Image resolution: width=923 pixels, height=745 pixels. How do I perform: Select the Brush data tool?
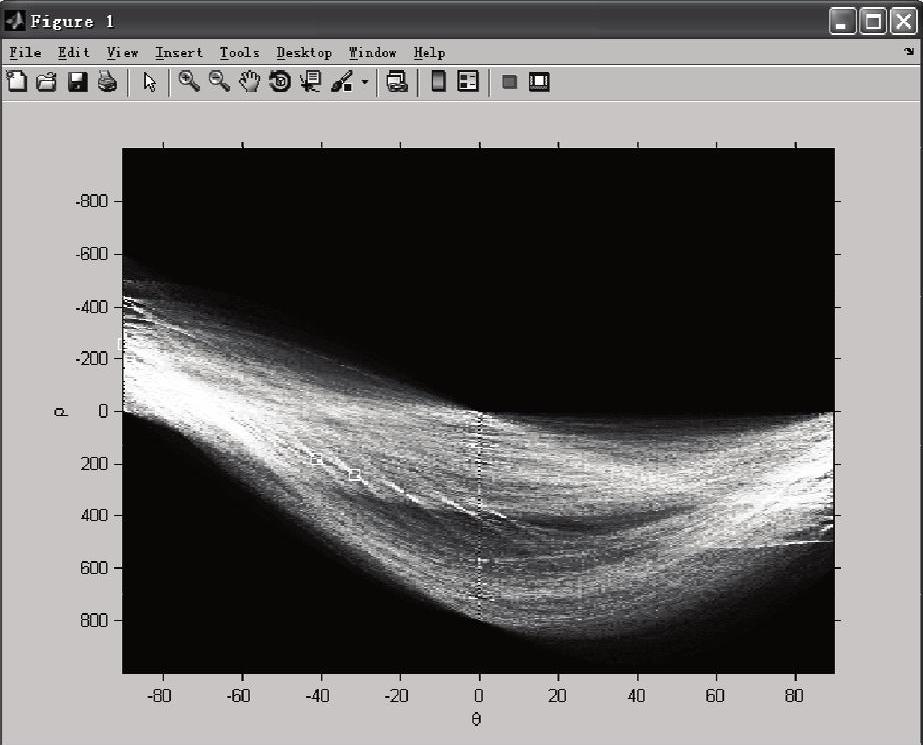point(342,82)
